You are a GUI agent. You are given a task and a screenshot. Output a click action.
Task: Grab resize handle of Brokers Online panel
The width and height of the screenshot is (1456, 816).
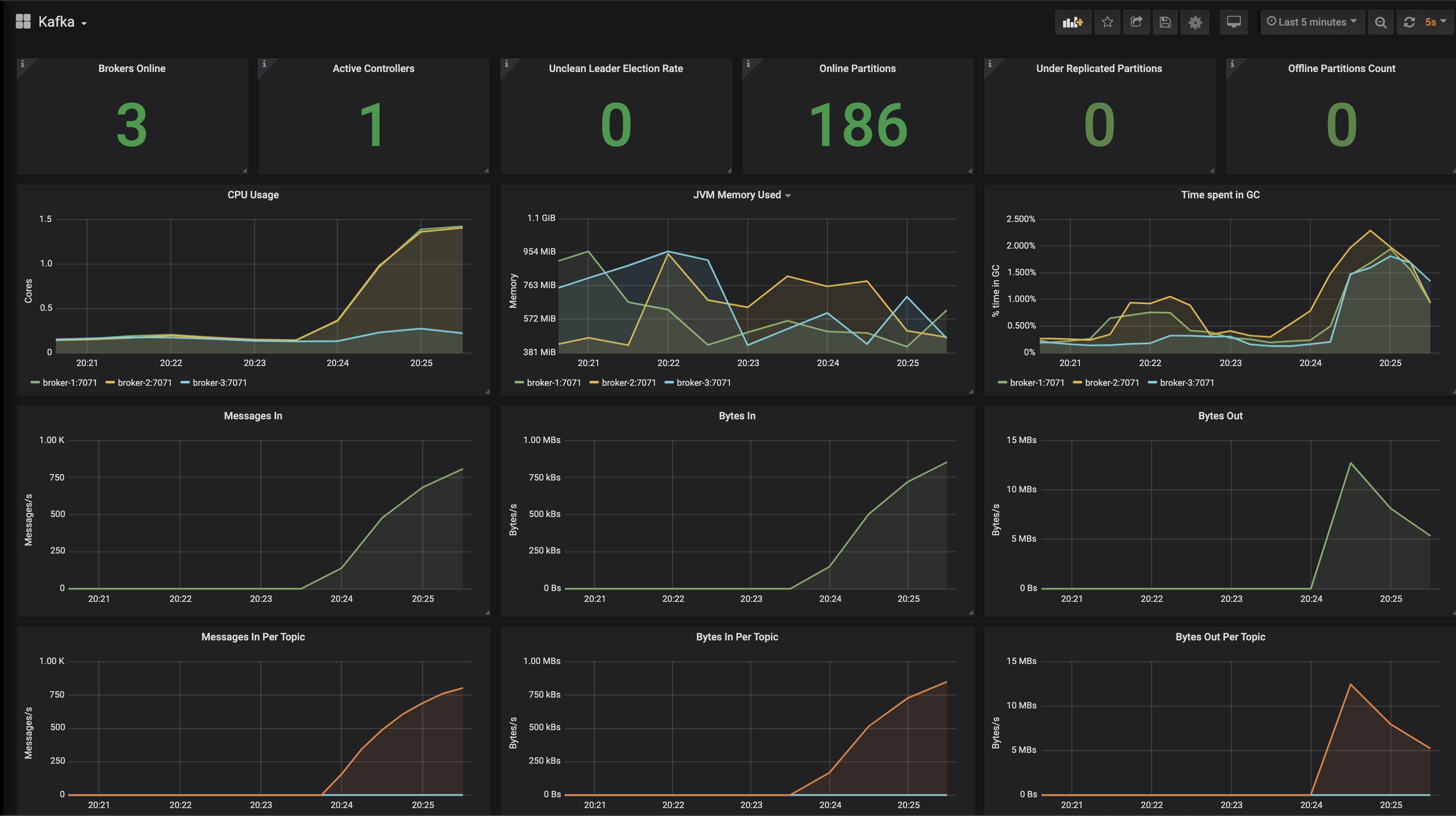[245, 171]
